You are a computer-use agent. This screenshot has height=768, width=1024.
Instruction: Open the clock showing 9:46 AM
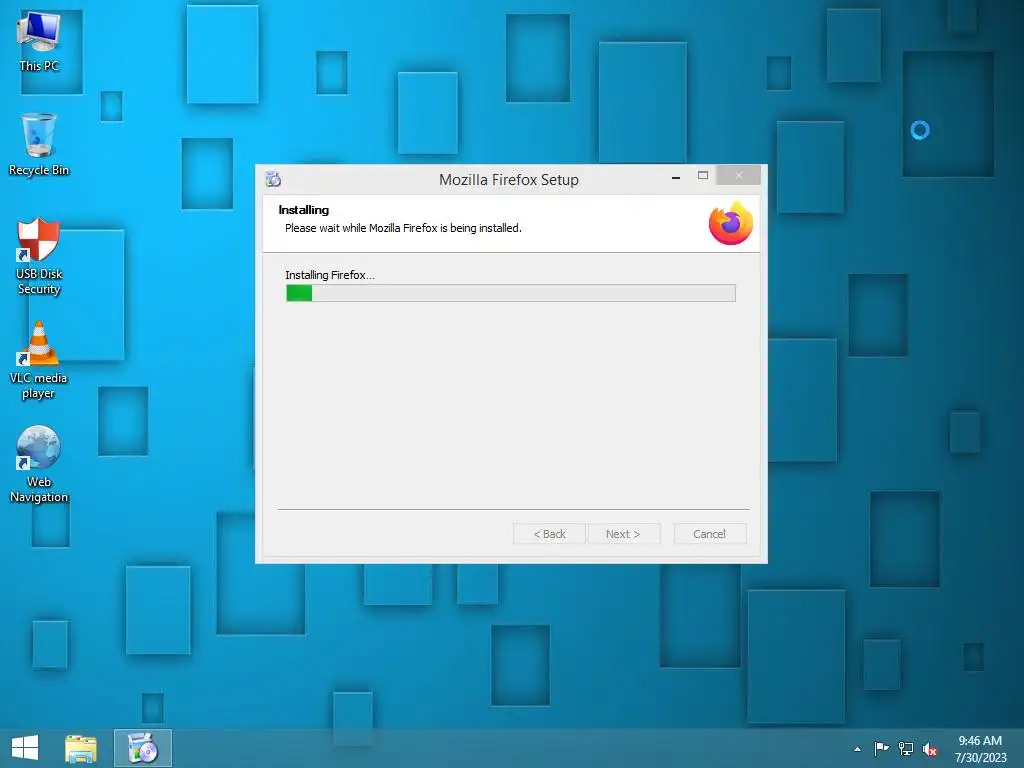[x=980, y=749]
